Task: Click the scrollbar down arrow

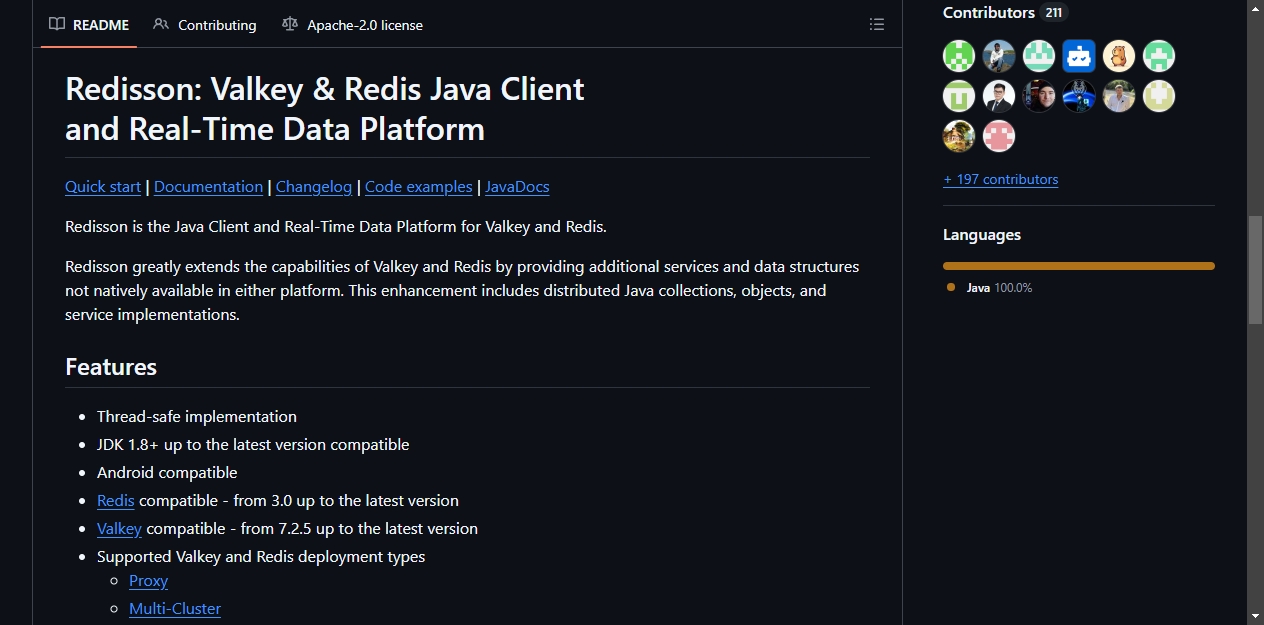Action: pos(1255,615)
